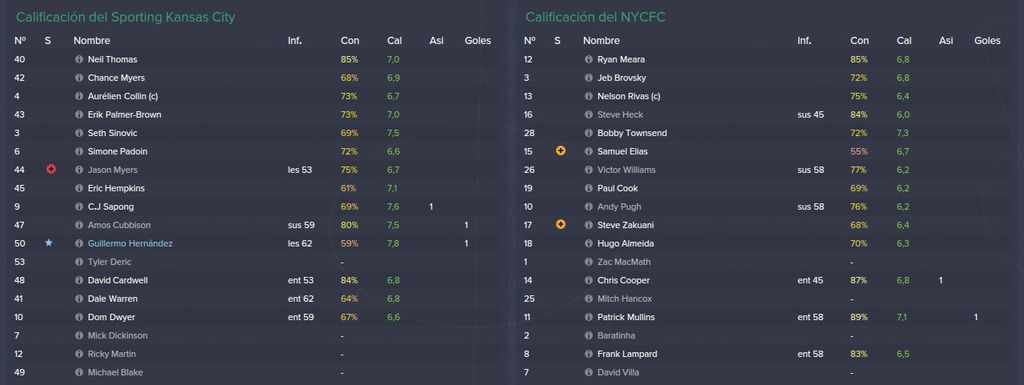Image resolution: width=1024 pixels, height=385 pixels.
Task: Sort Kansas City players by Nombre header
Action: click(92, 40)
